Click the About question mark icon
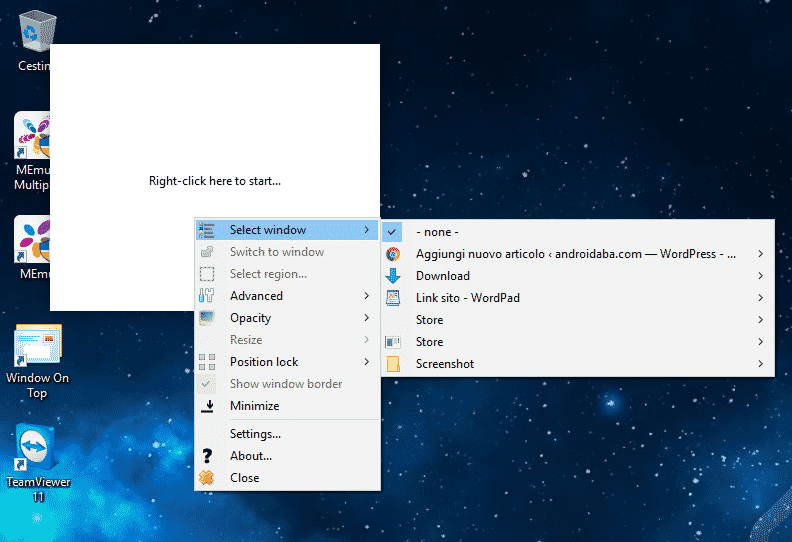Screen dimensions: 792x542 pos(207,456)
